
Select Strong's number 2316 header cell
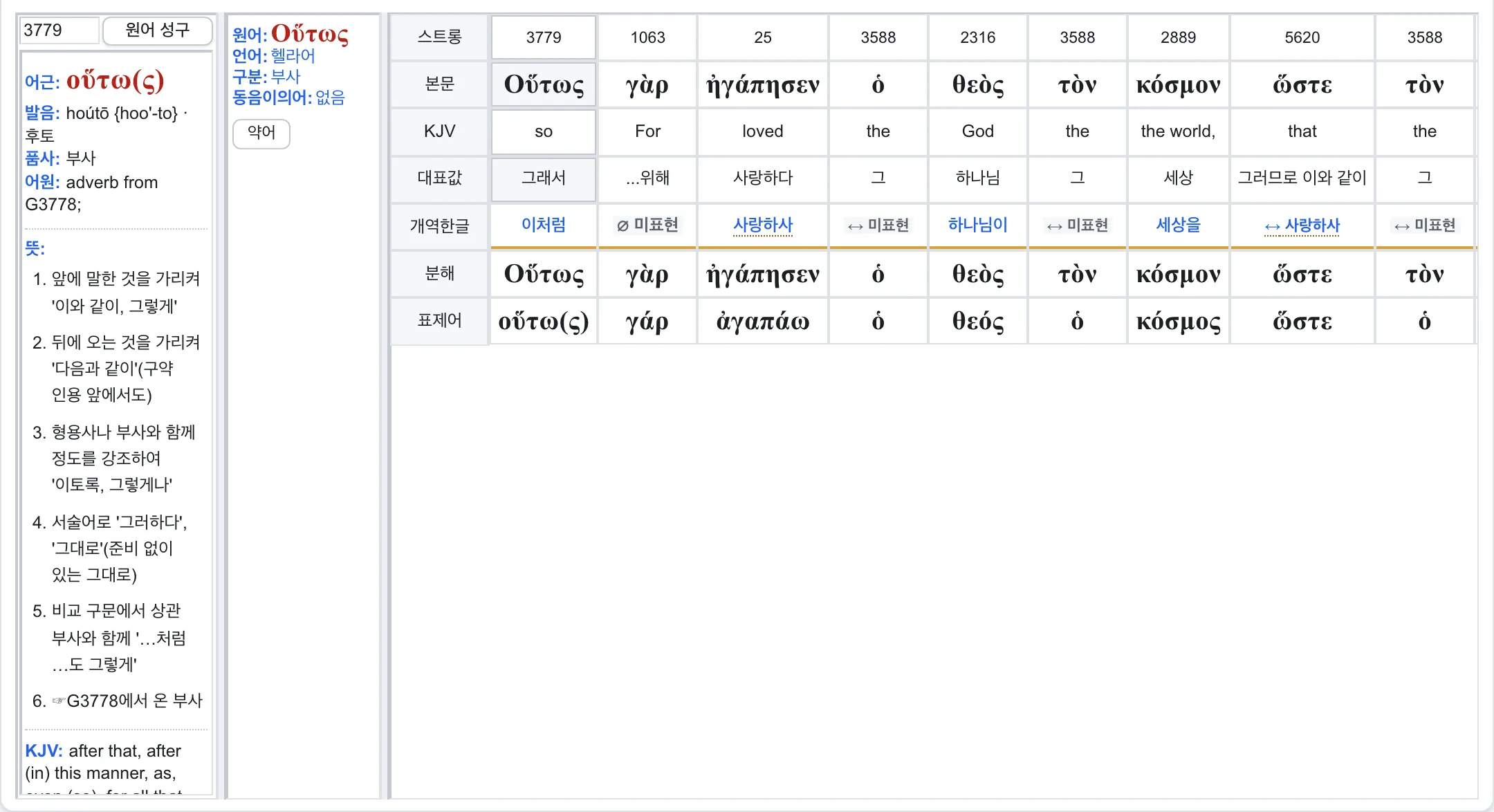(977, 37)
